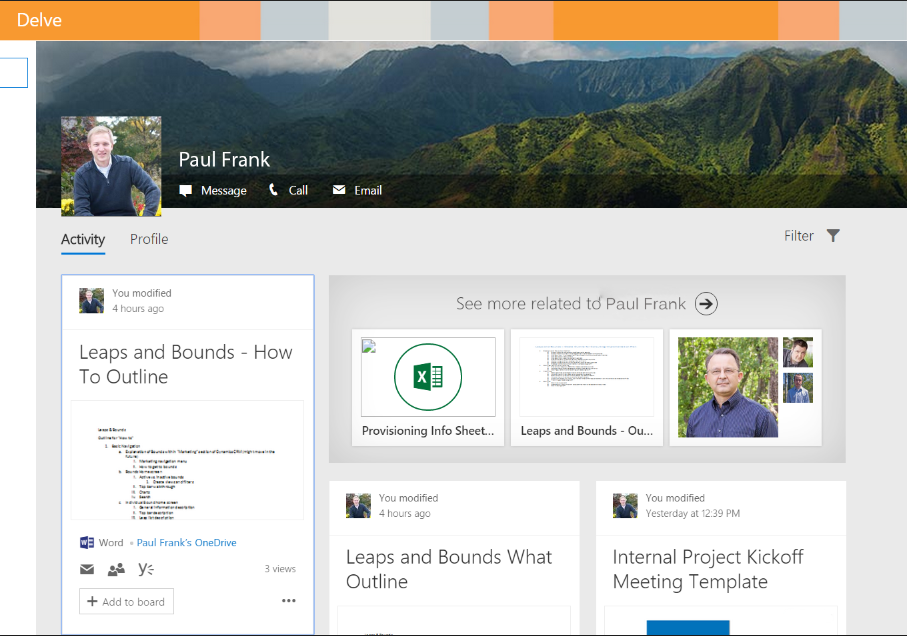Click the 3 views text
This screenshot has width=907, height=636.
[x=280, y=569]
